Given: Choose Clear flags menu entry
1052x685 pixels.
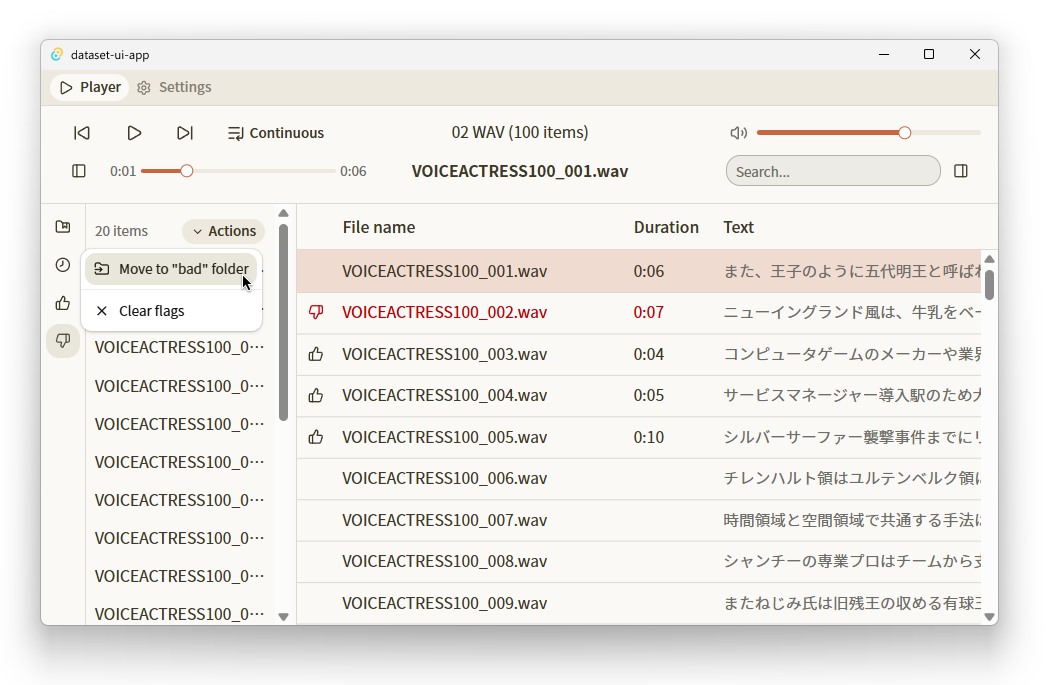Looking at the screenshot, I should click(172, 311).
